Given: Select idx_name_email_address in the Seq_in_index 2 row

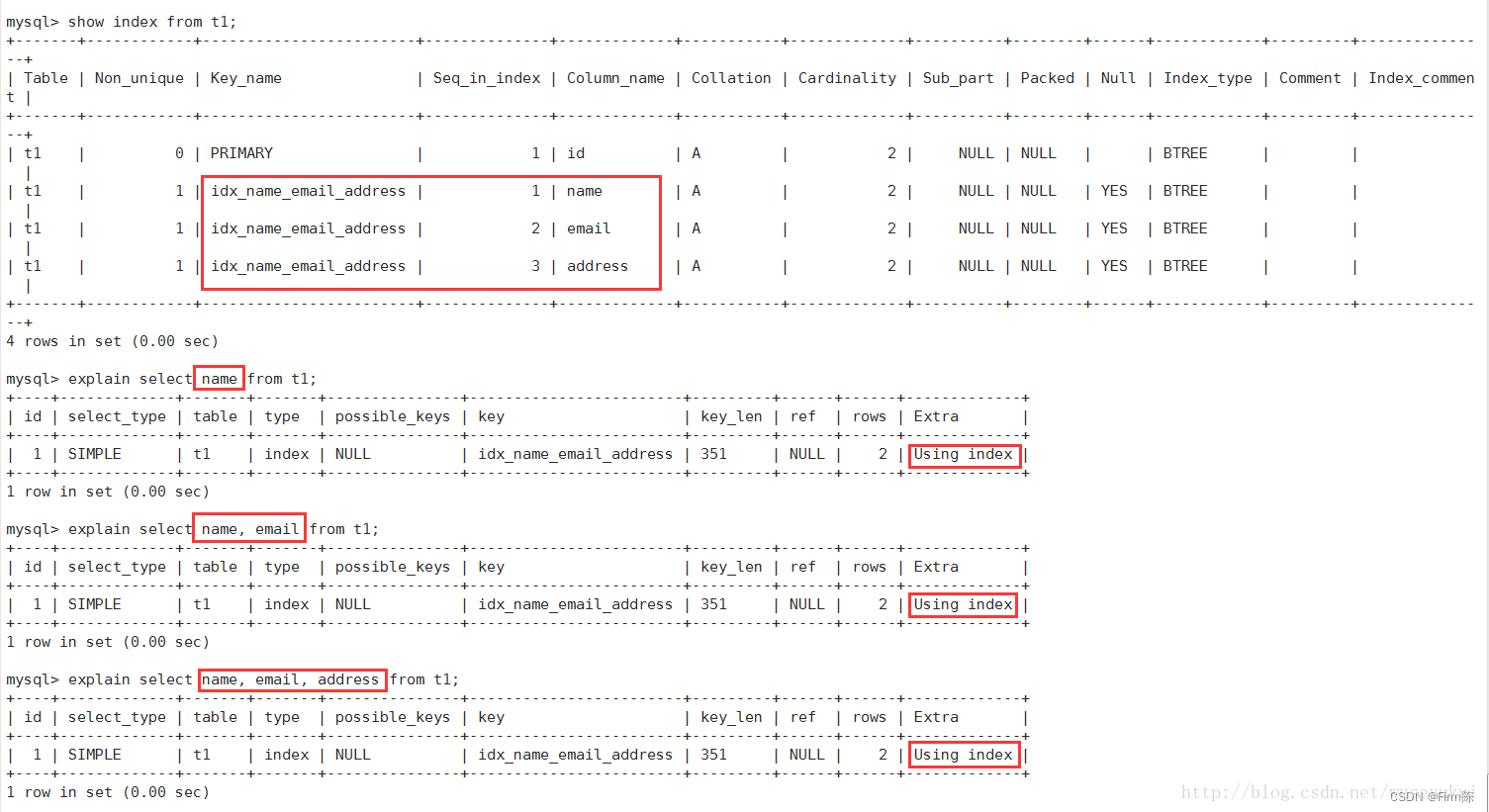Looking at the screenshot, I should [x=308, y=228].
